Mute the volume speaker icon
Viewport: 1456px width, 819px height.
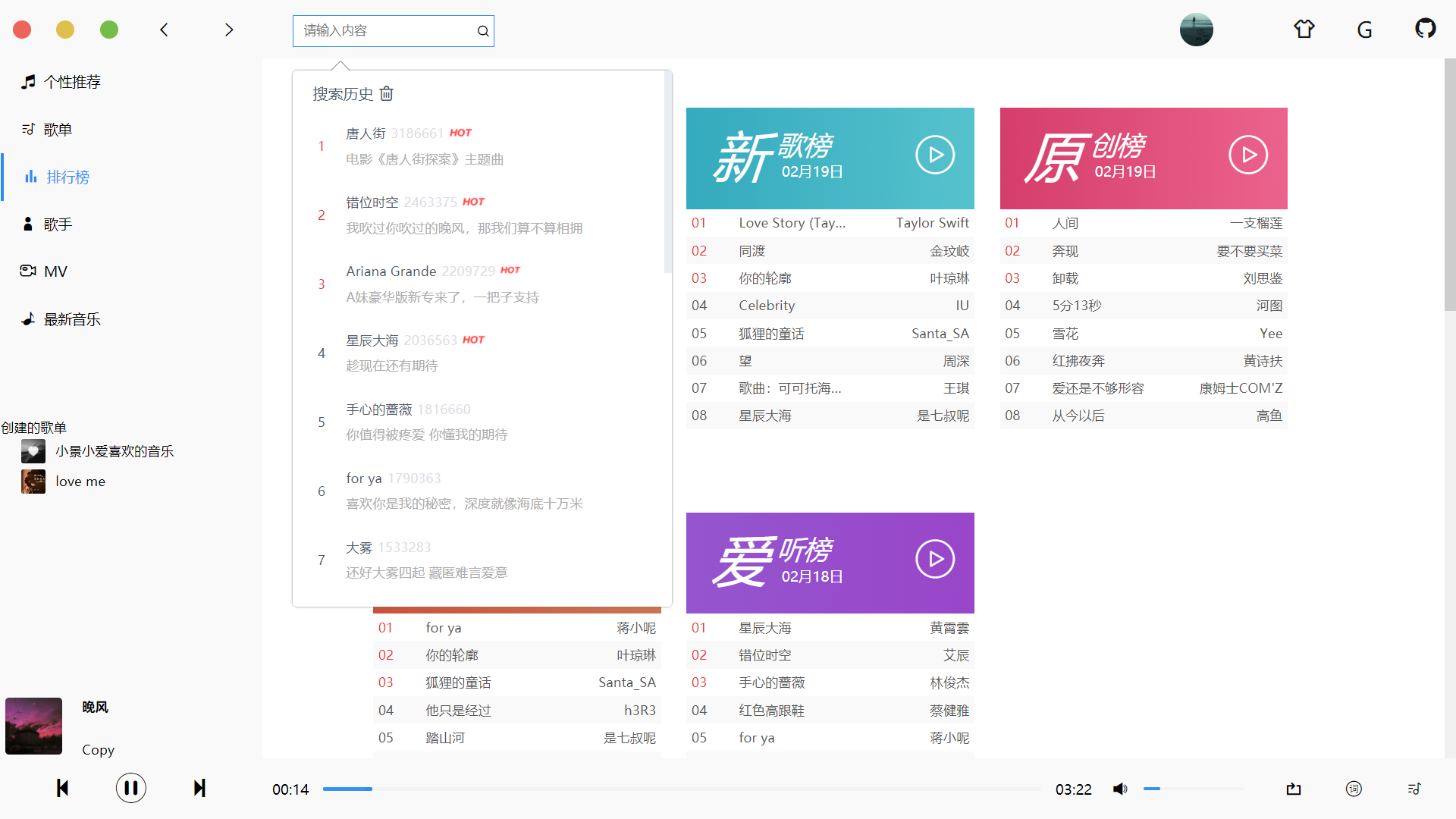click(1120, 789)
